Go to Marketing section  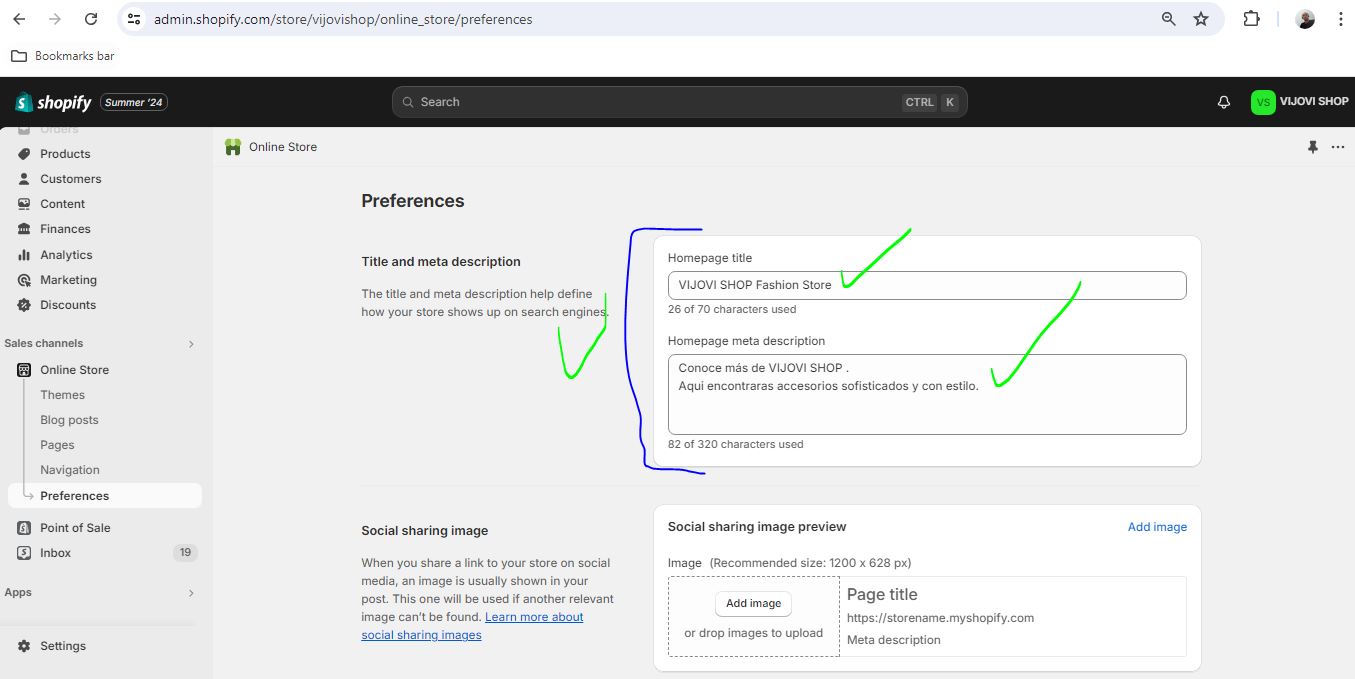tap(68, 280)
